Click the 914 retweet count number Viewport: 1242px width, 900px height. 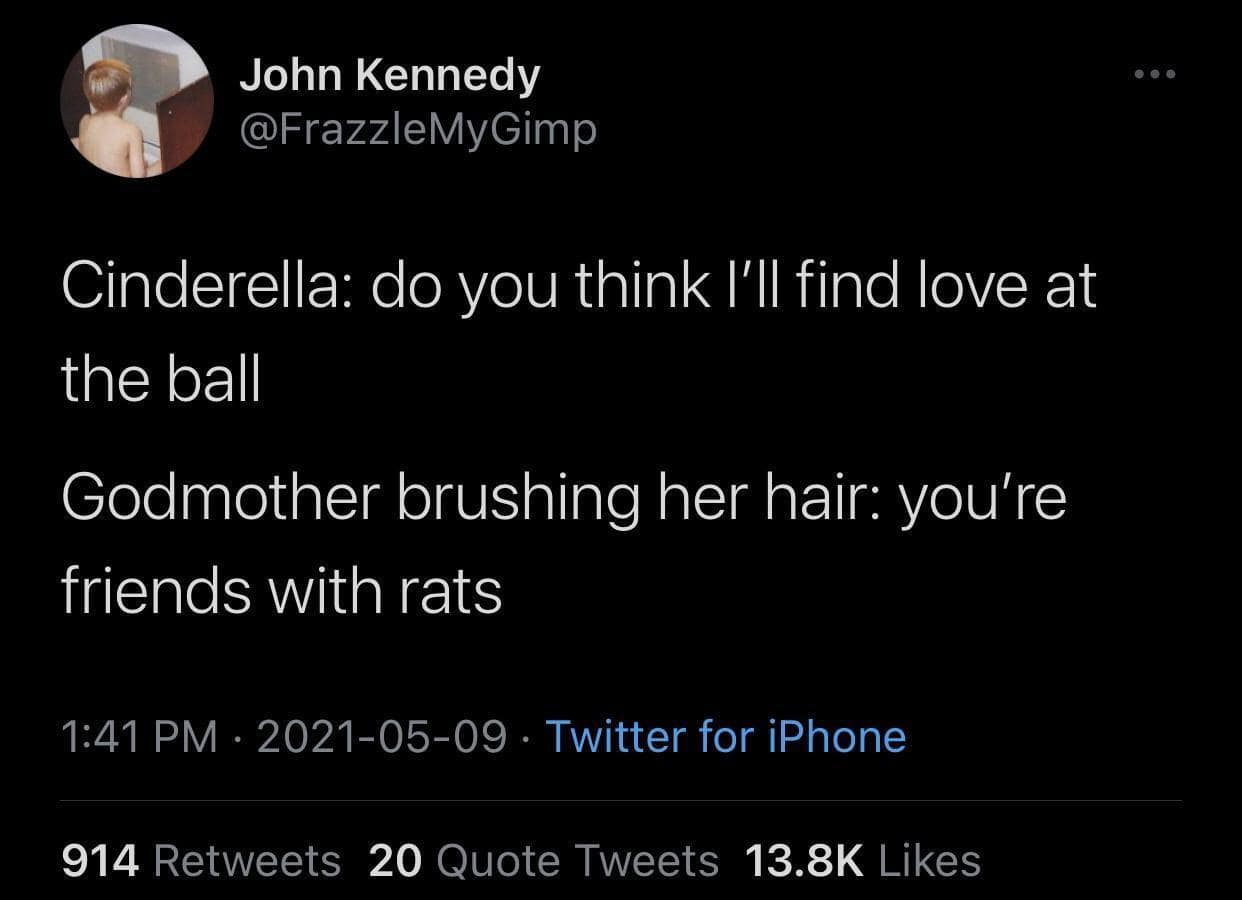(104, 859)
